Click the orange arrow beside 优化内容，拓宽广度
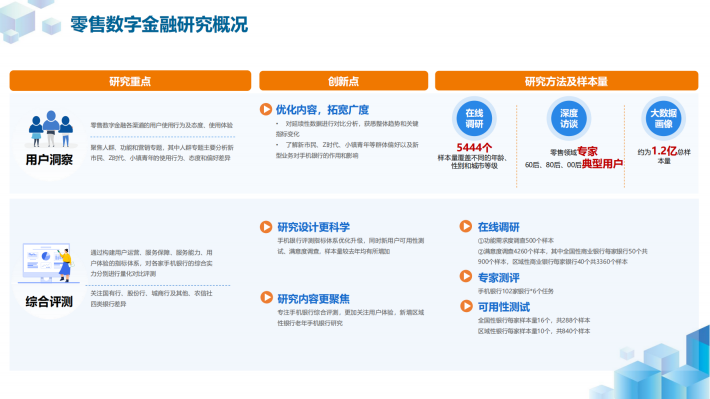The image size is (710, 399). [x=266, y=109]
